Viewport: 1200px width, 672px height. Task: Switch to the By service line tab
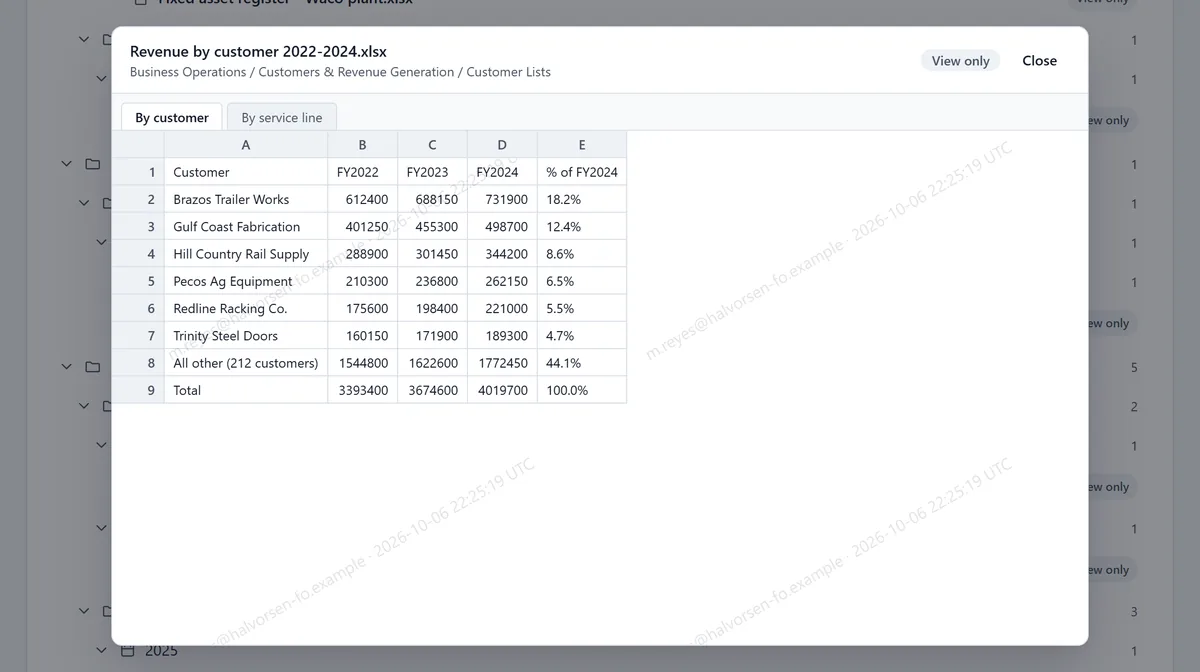tap(282, 117)
